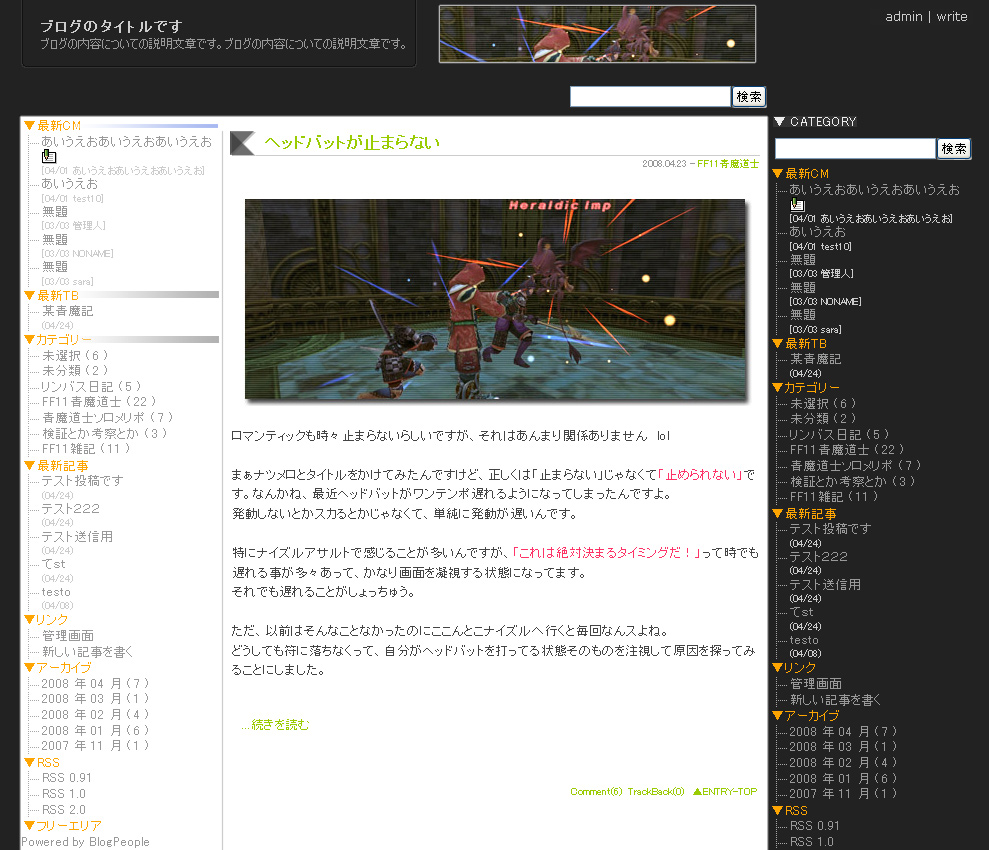989x850 pixels.
Task: Open right recent entry テスト投稿です
Action: click(831, 528)
